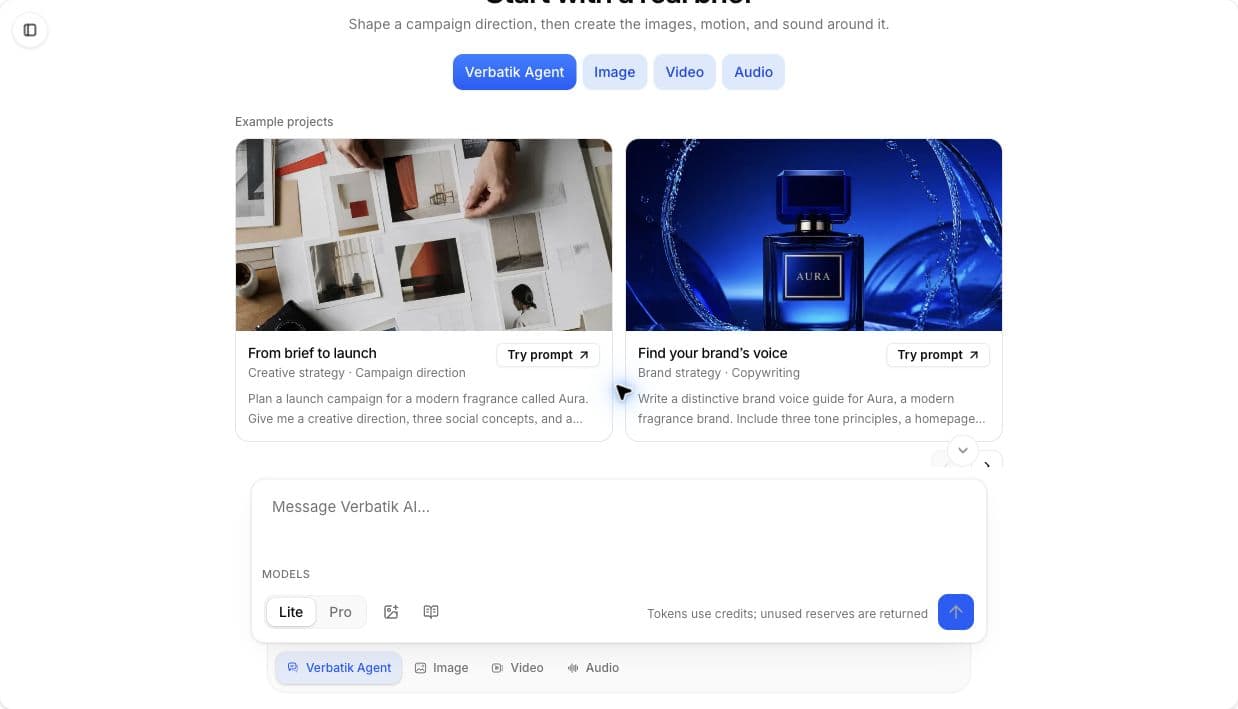Send message with blue arrow button

956,612
